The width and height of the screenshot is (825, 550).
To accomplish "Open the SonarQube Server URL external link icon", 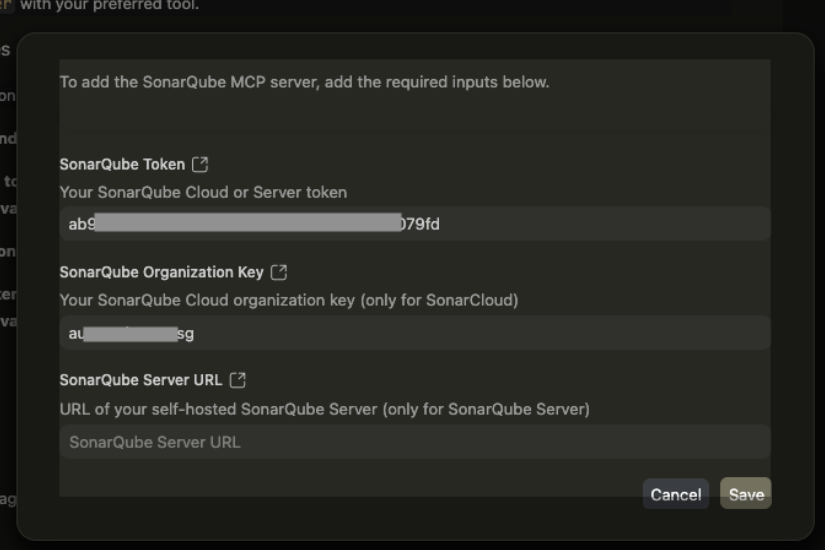I will tap(238, 380).
